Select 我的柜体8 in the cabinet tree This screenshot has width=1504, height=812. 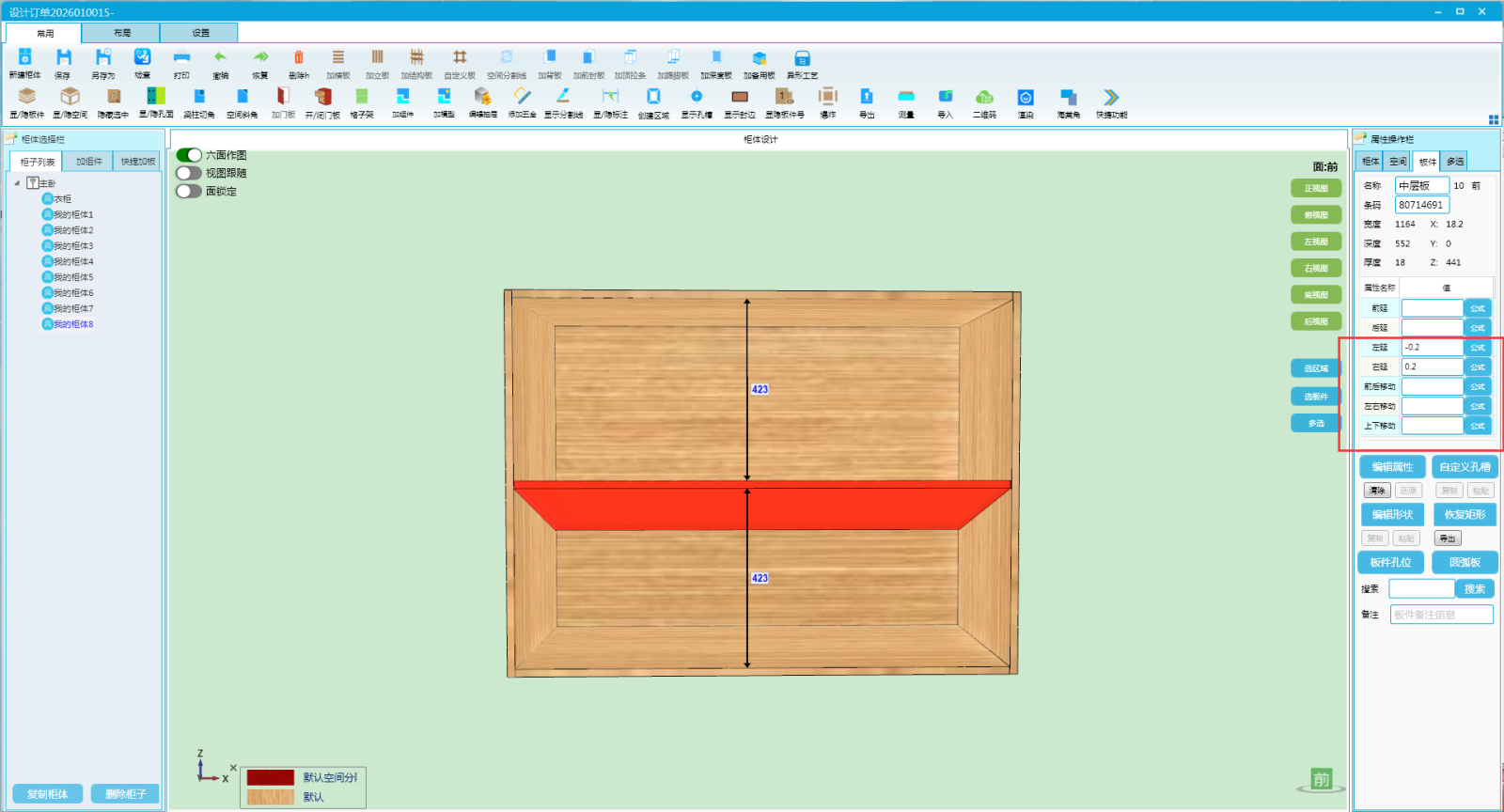pyautogui.click(x=73, y=324)
